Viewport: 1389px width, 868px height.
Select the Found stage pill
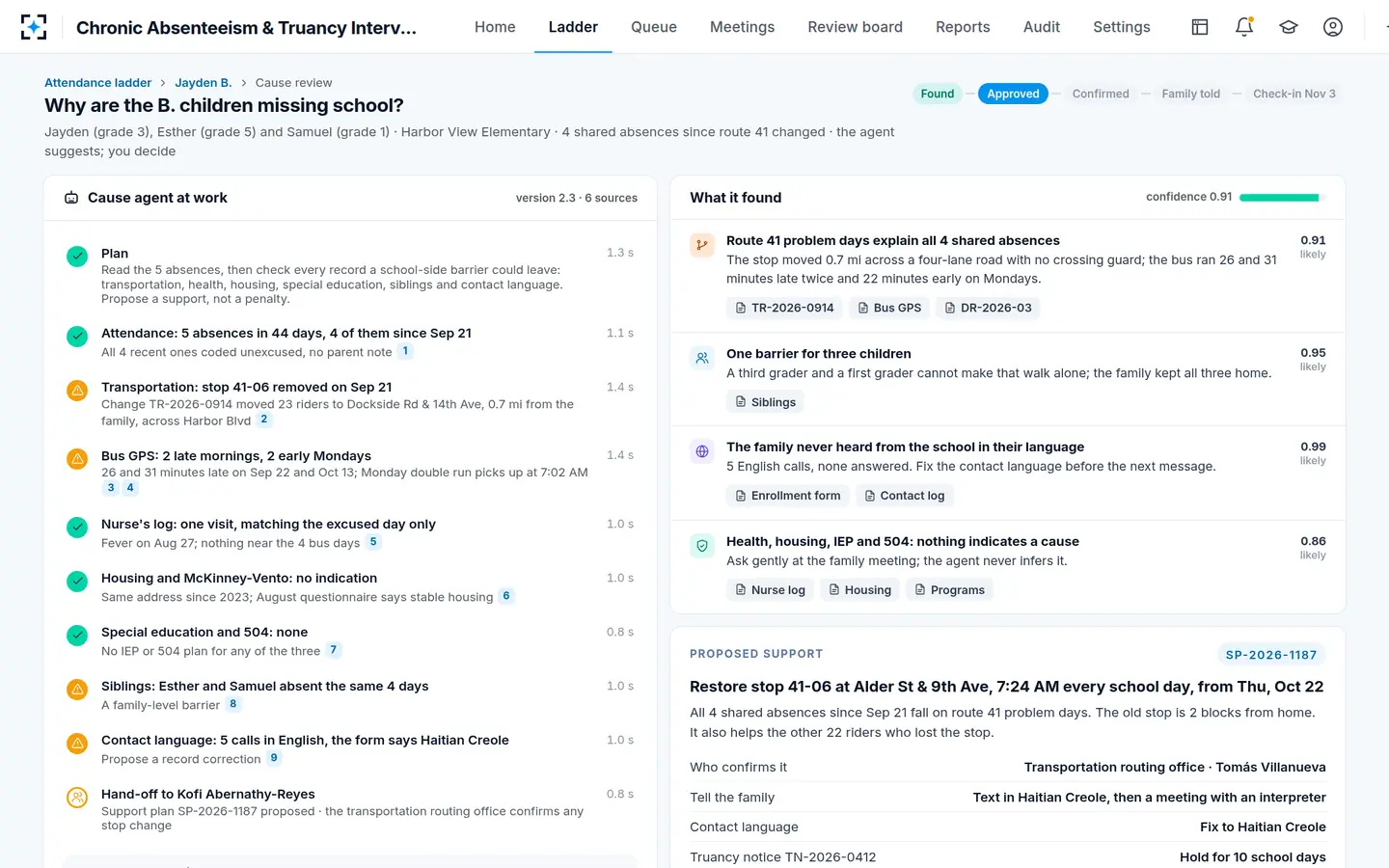click(938, 94)
